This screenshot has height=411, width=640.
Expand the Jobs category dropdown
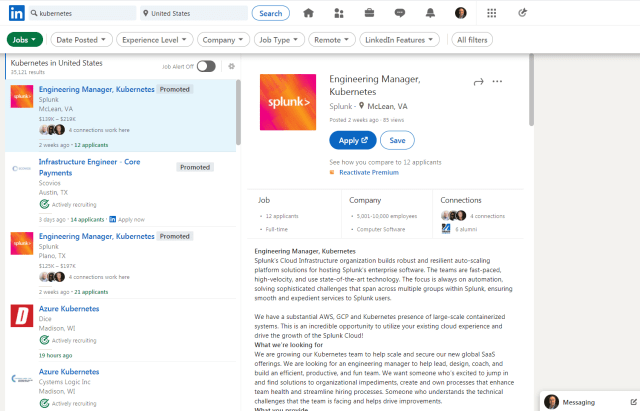24,40
